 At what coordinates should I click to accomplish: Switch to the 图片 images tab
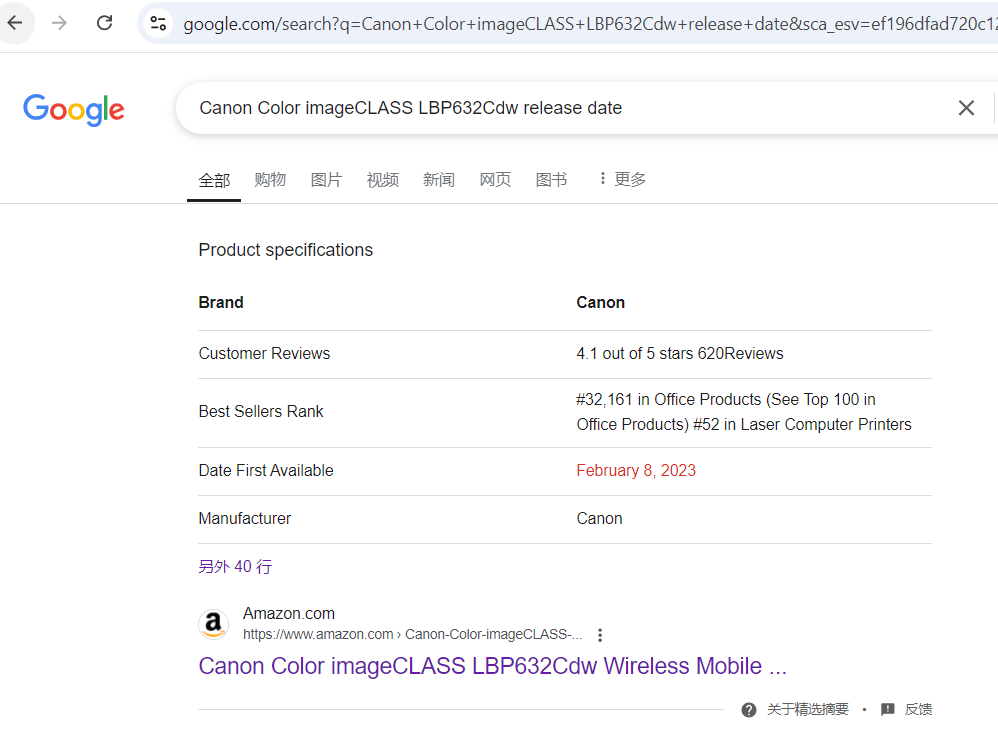point(326,180)
